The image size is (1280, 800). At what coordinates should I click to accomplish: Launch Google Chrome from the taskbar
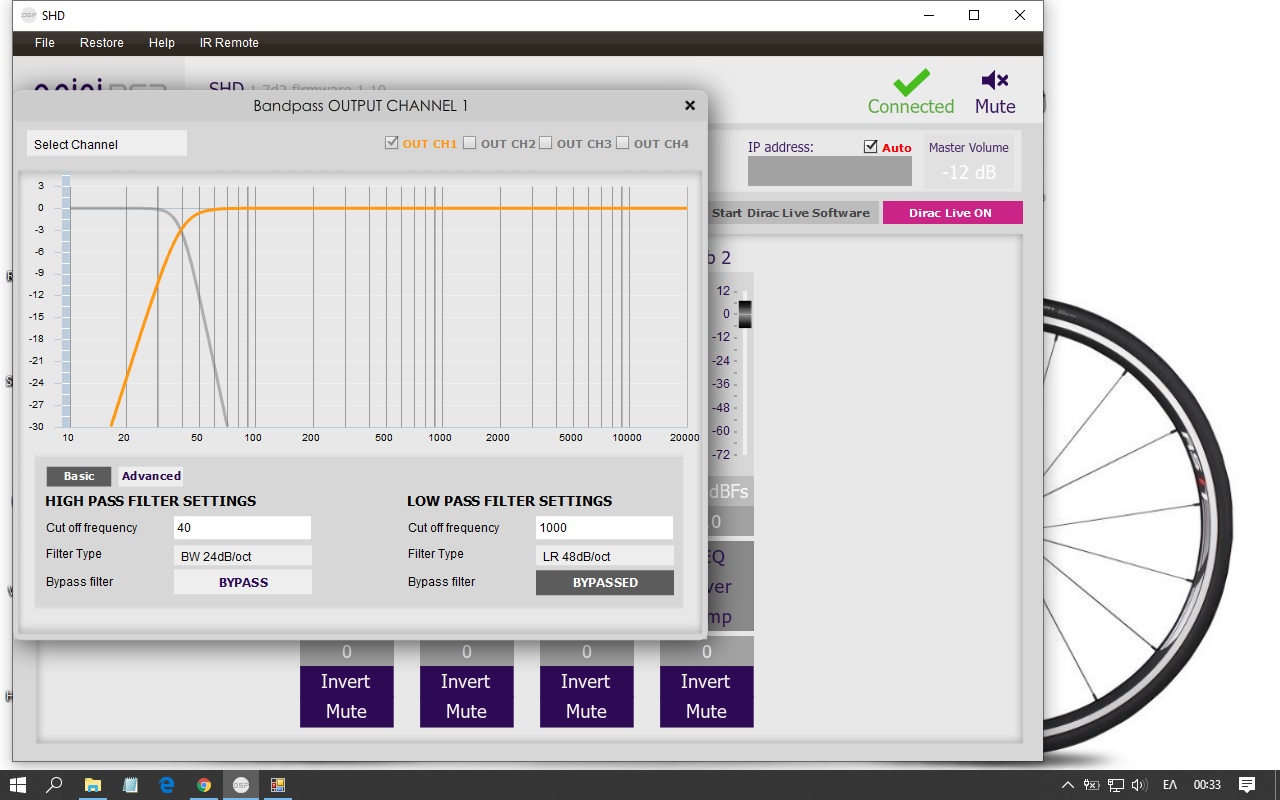coord(204,785)
